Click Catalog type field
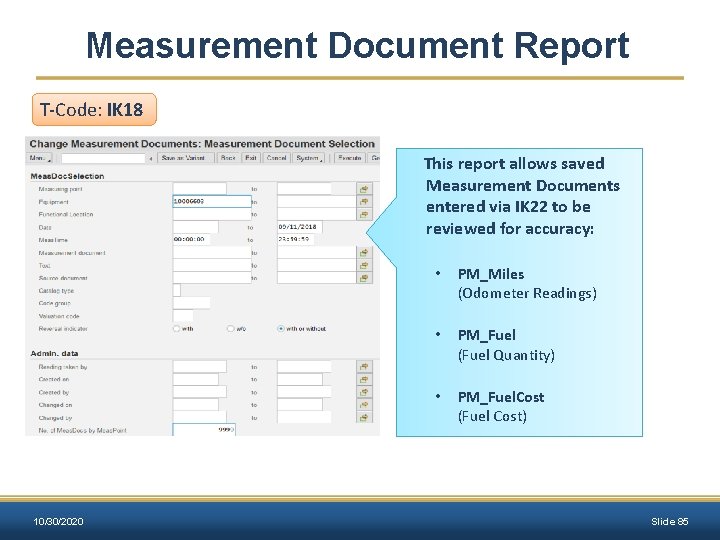720x540 pixels. coord(177,290)
